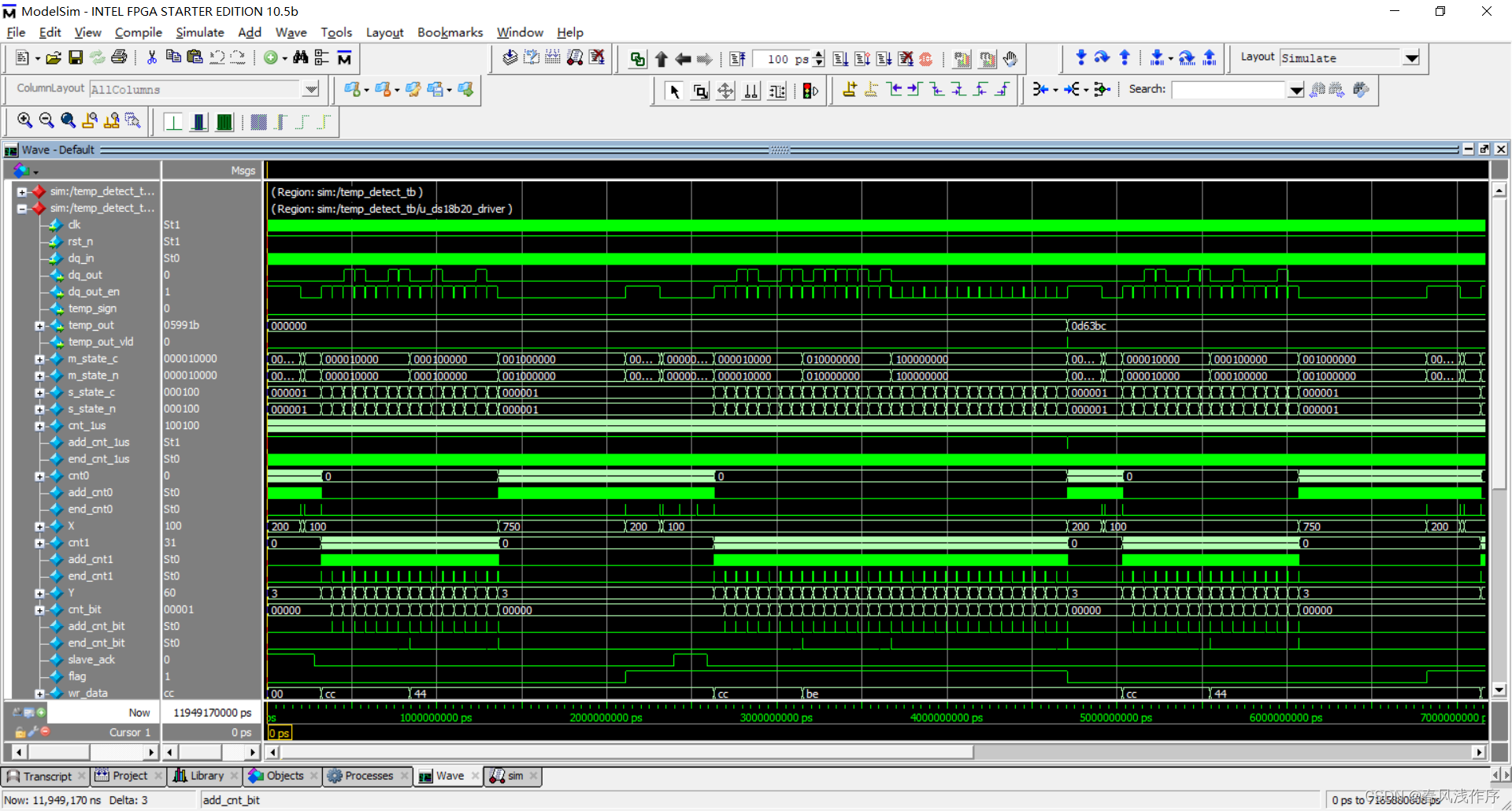Click the Continue Run icon
This screenshot has height=811, width=1512.
coord(862,59)
